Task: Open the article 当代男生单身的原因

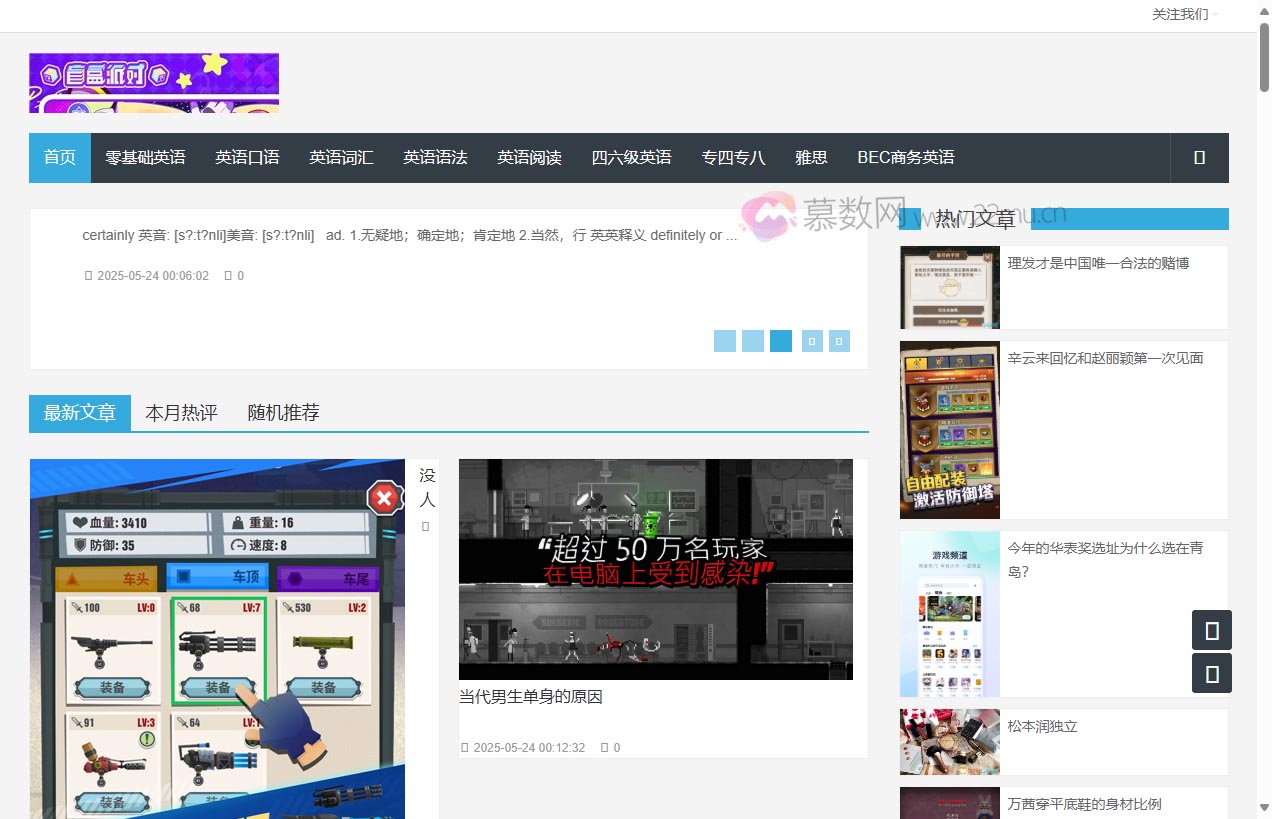Action: coord(530,696)
